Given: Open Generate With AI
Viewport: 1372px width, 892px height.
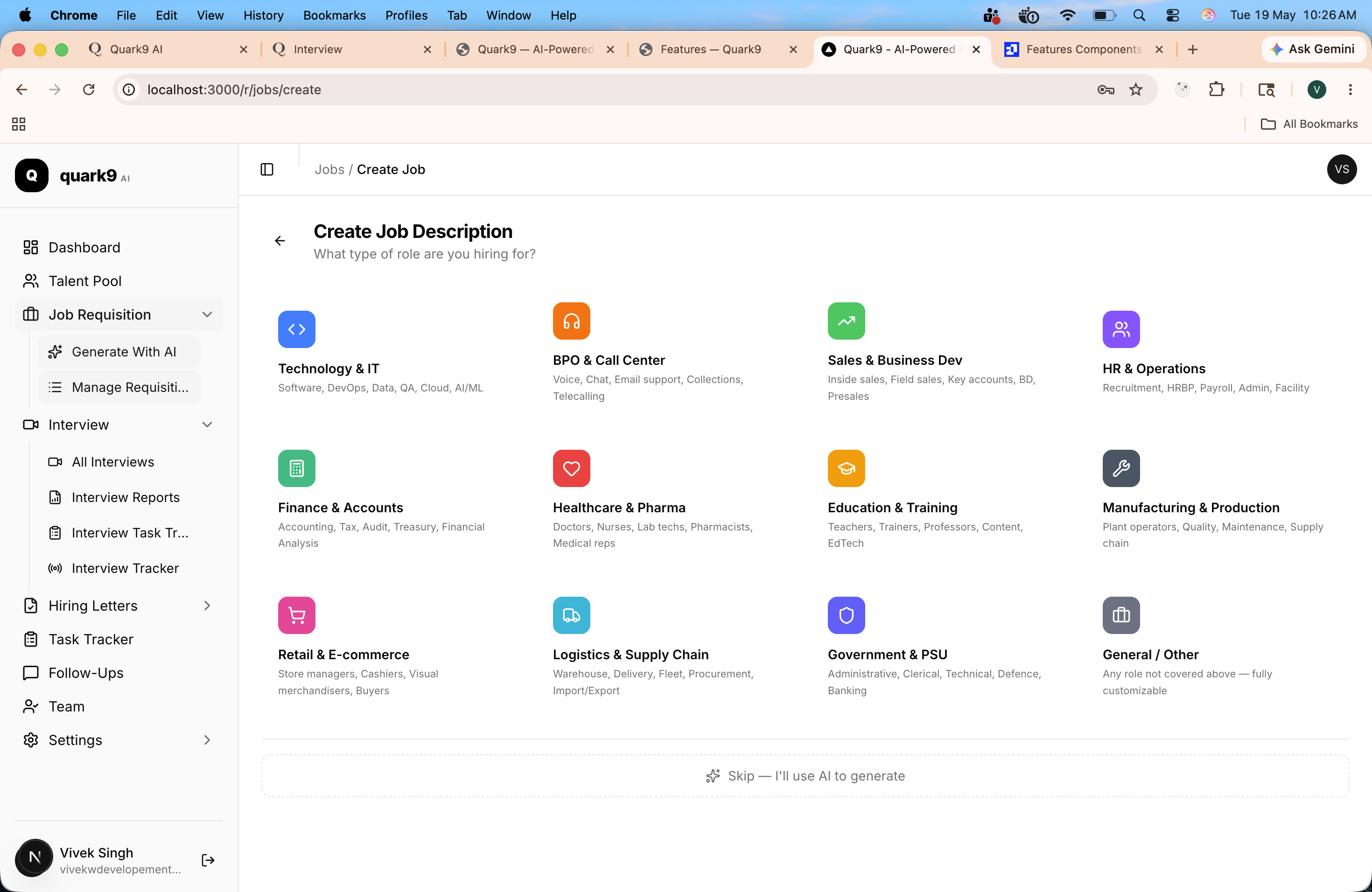Looking at the screenshot, I should (x=119, y=351).
